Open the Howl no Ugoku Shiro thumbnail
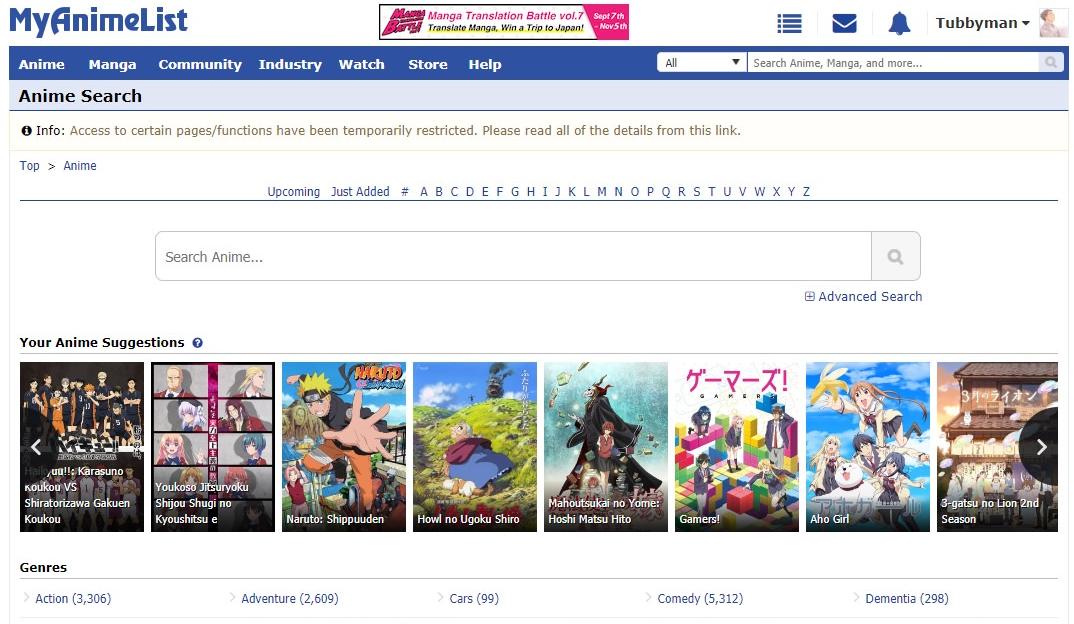This screenshot has height=624, width=1074. (475, 446)
